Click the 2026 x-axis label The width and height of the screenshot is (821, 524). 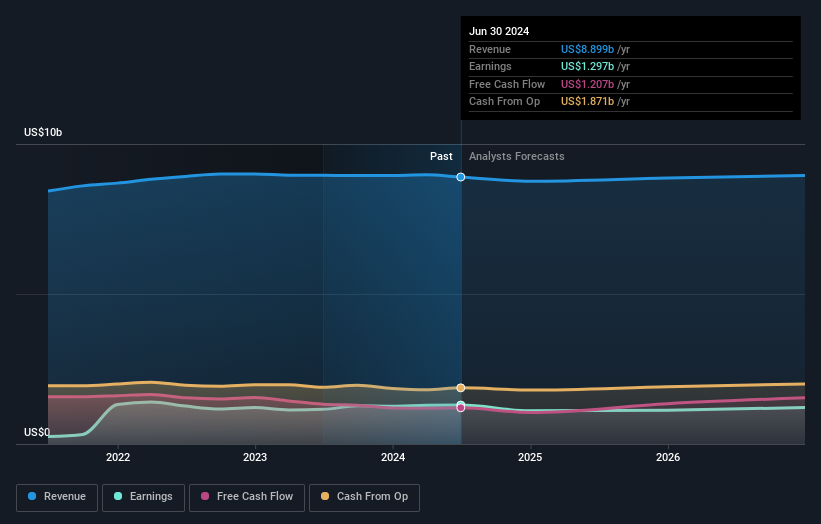(668, 457)
